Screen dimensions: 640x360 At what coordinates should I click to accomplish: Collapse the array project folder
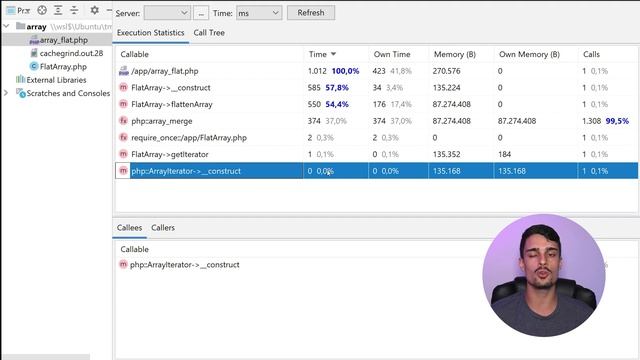(6, 26)
